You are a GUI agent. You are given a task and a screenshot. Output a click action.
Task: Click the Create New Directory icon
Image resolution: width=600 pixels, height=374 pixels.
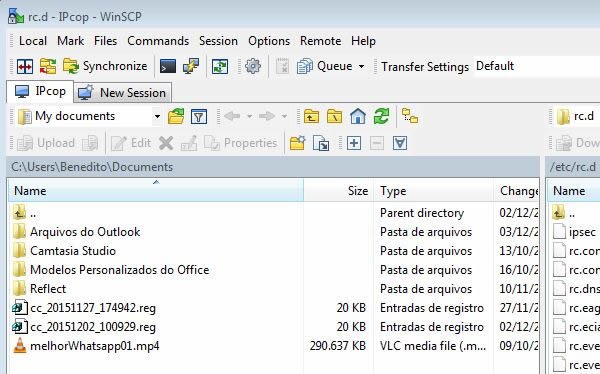297,143
